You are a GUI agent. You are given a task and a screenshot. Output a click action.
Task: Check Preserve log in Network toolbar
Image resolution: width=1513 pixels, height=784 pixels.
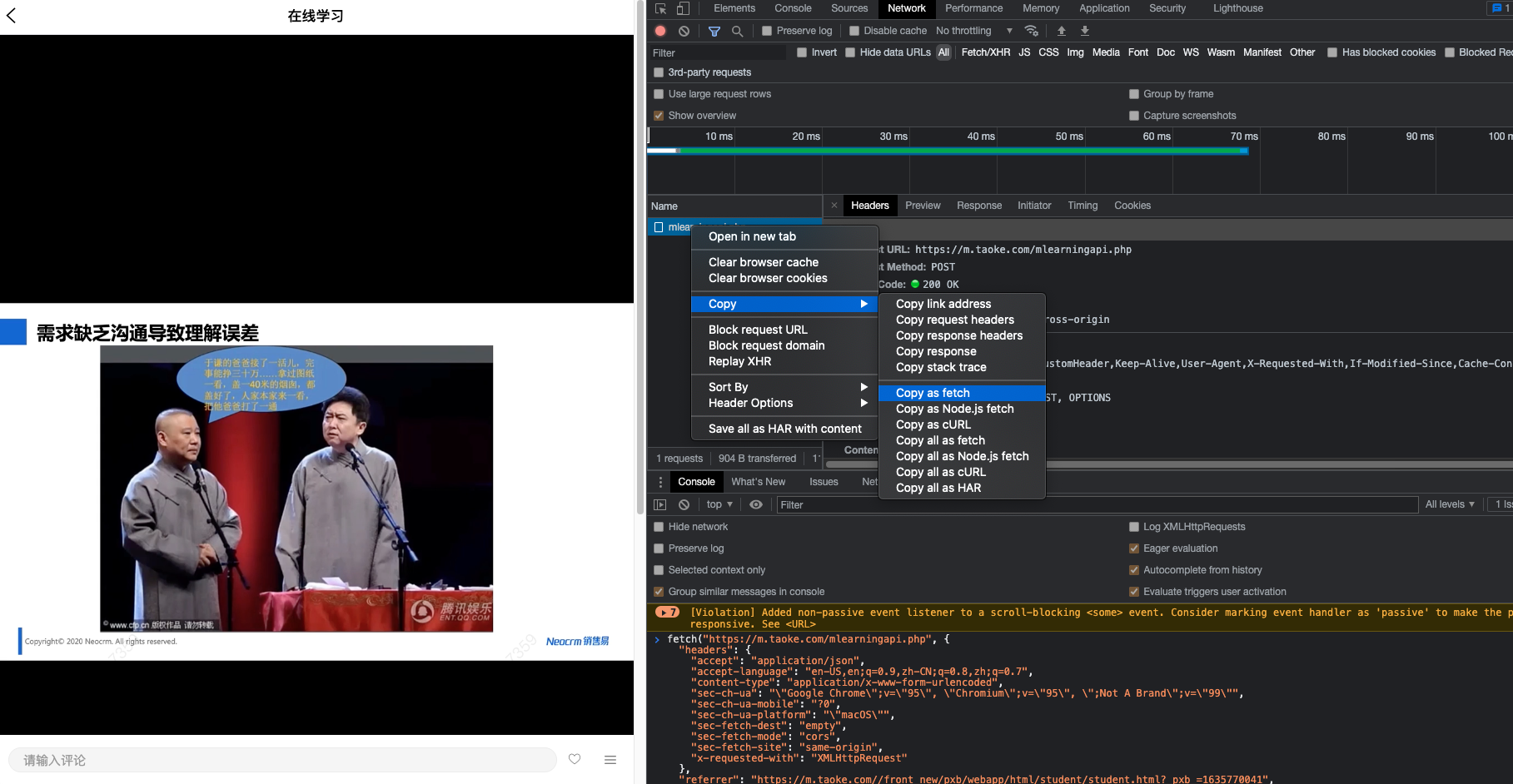[767, 31]
